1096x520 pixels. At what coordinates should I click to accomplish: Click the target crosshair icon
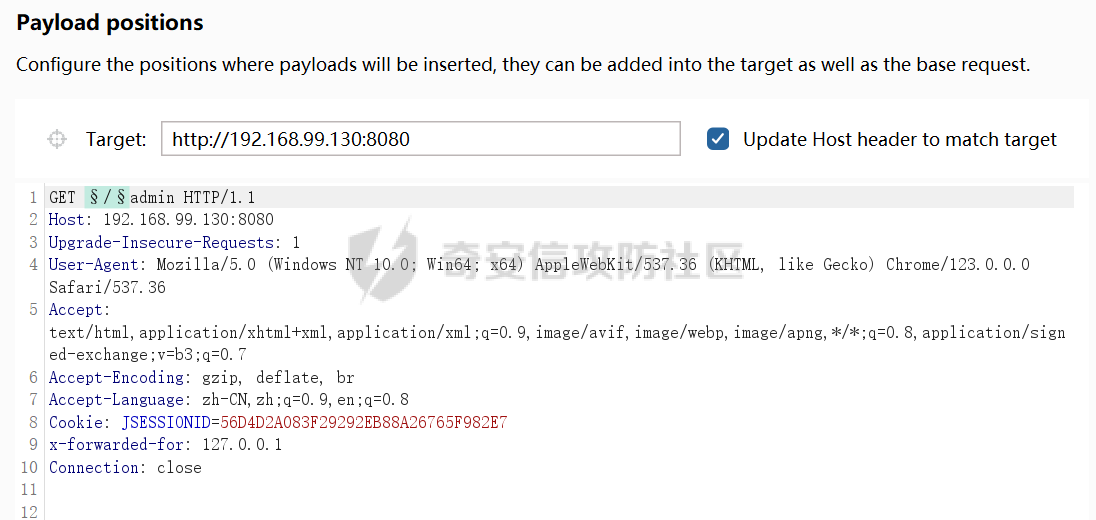(57, 139)
